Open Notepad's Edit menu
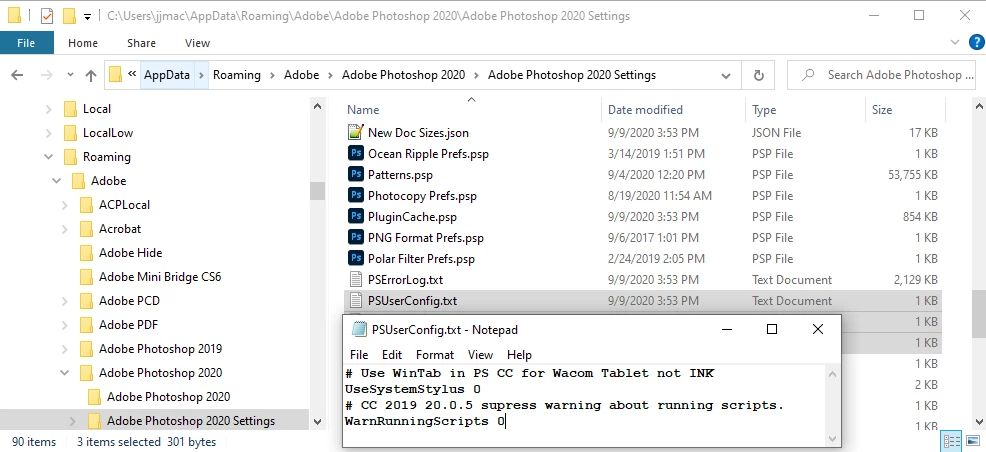 (392, 355)
